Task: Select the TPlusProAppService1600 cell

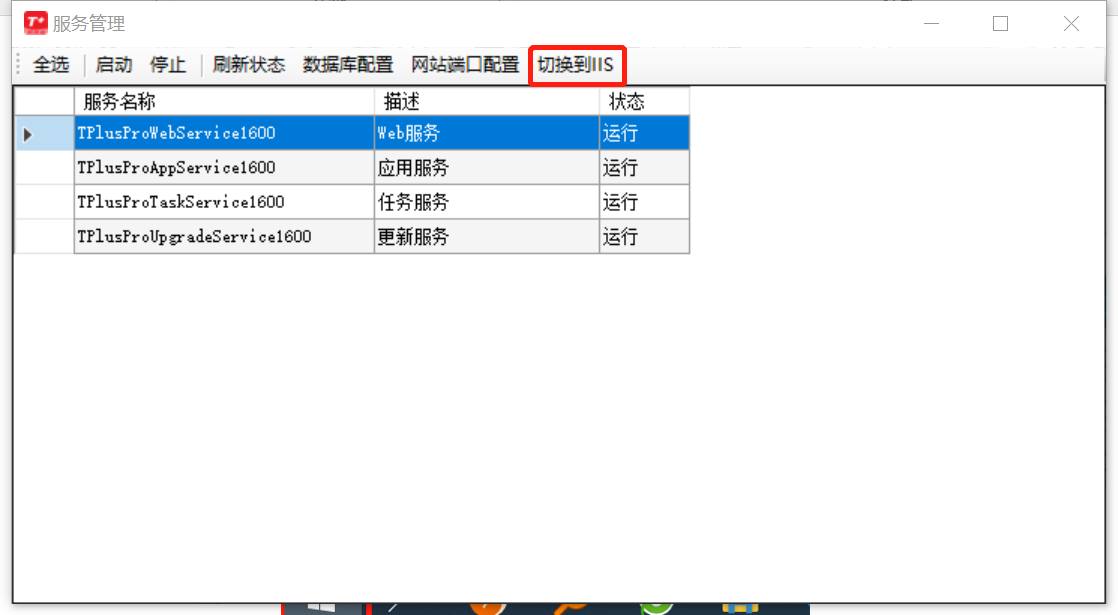Action: point(224,167)
